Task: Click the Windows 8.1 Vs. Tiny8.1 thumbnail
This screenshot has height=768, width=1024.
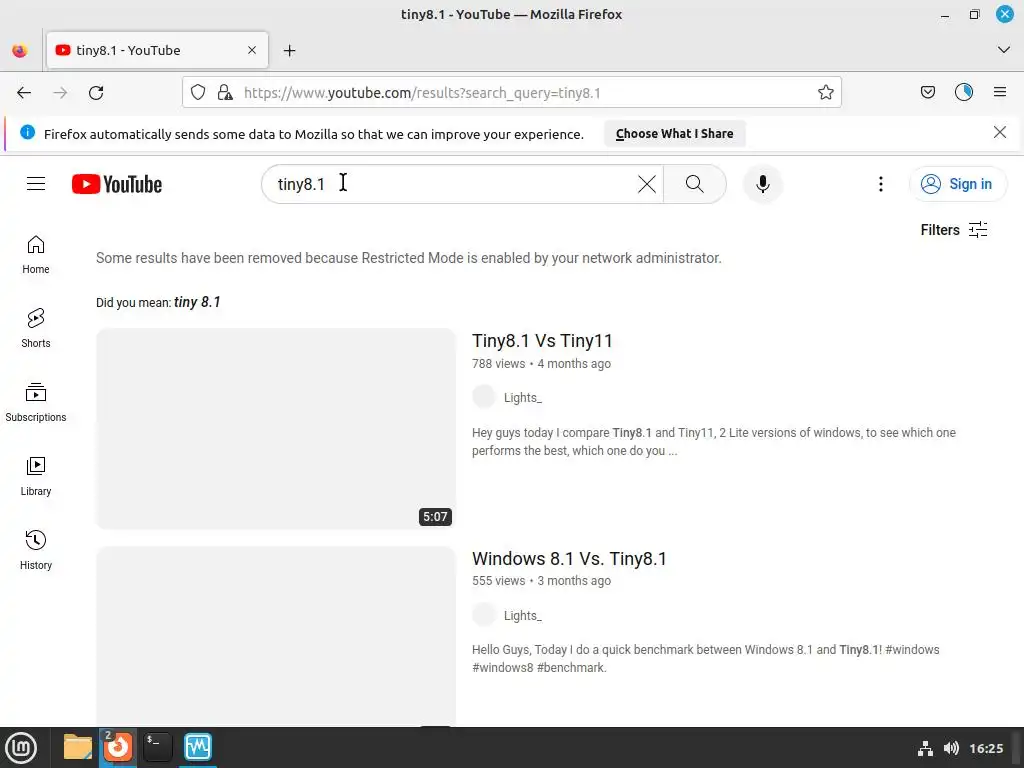Action: (276, 636)
